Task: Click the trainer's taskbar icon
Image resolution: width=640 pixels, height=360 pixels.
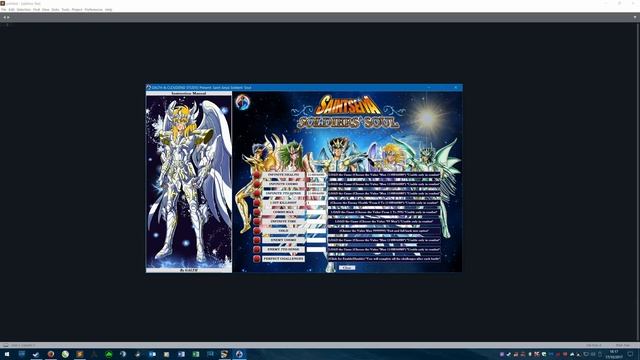Action: (240, 354)
